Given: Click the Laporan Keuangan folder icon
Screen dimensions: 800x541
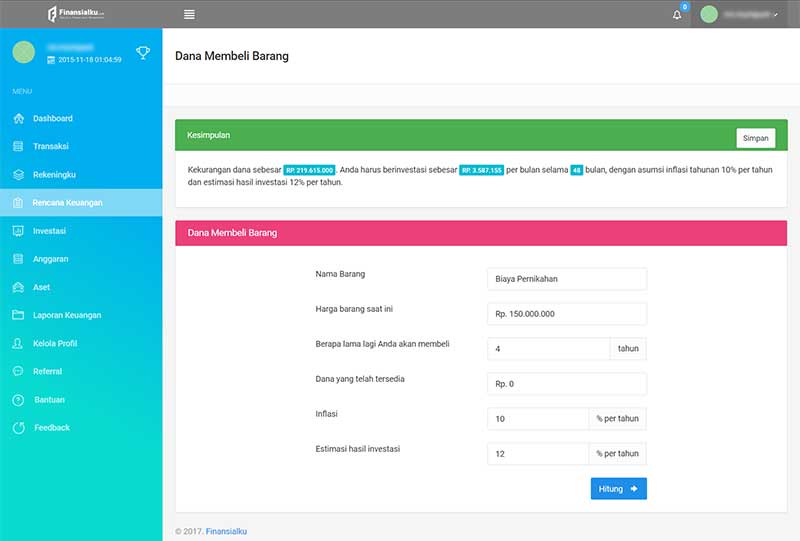Looking at the screenshot, I should 18,315.
